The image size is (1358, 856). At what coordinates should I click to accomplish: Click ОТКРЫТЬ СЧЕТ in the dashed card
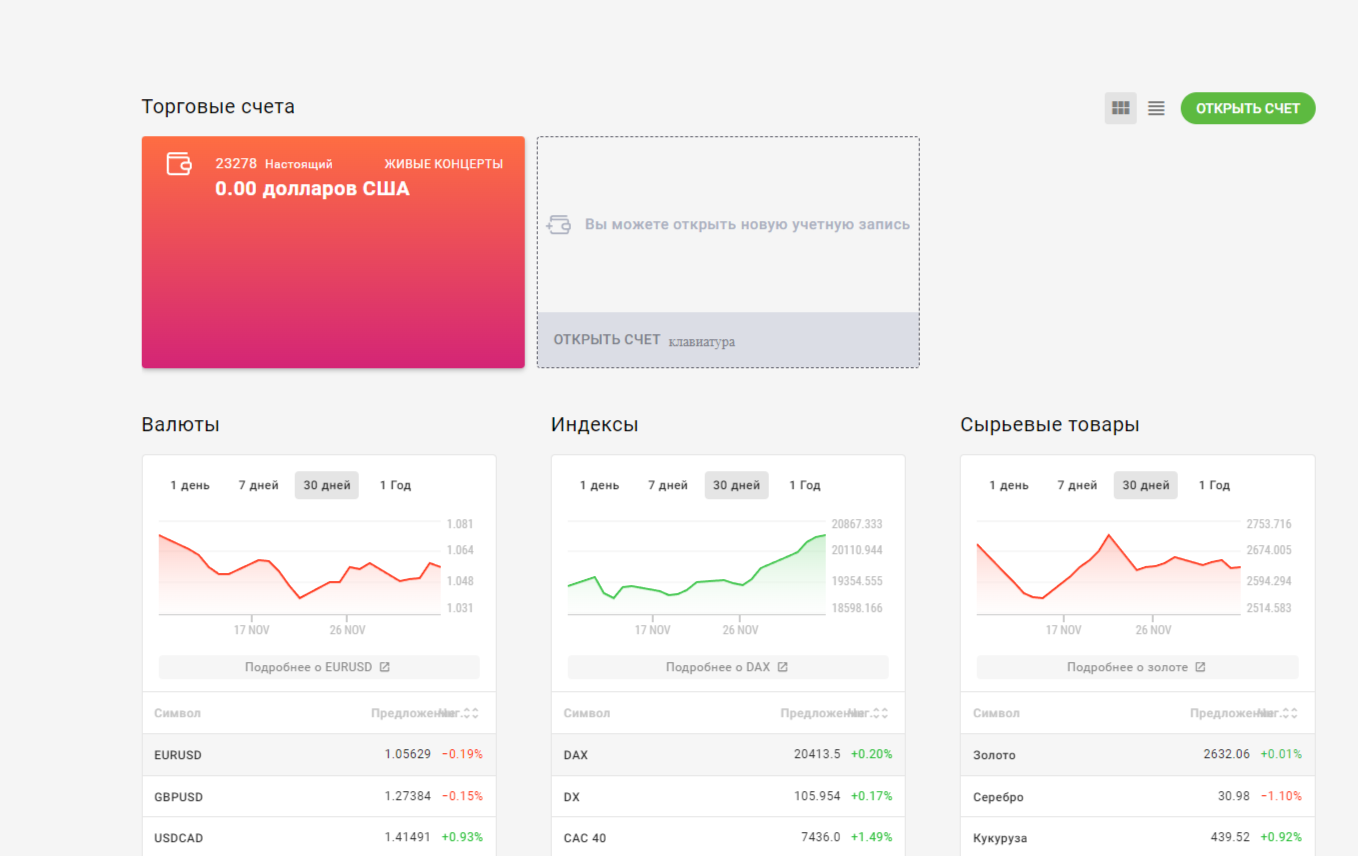coord(607,339)
